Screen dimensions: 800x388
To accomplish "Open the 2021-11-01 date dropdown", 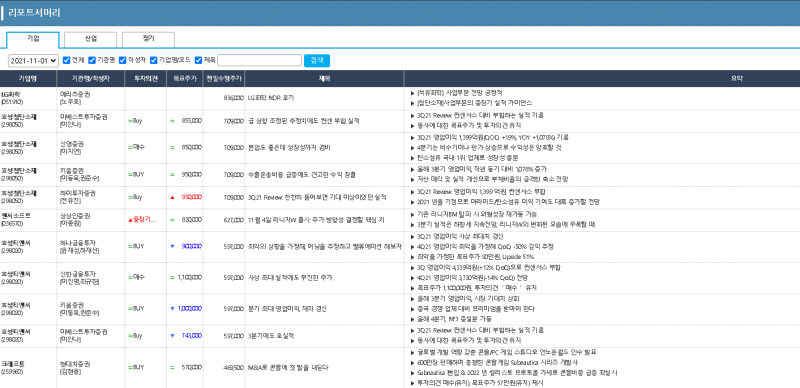I will click(33, 61).
